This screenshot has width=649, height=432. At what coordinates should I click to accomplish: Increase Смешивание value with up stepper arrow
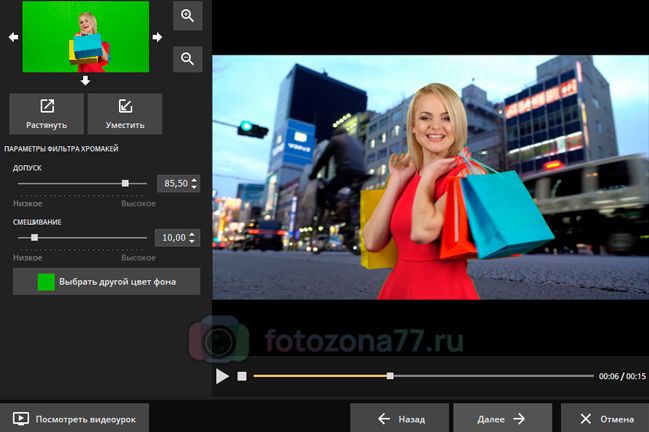[x=192, y=234]
